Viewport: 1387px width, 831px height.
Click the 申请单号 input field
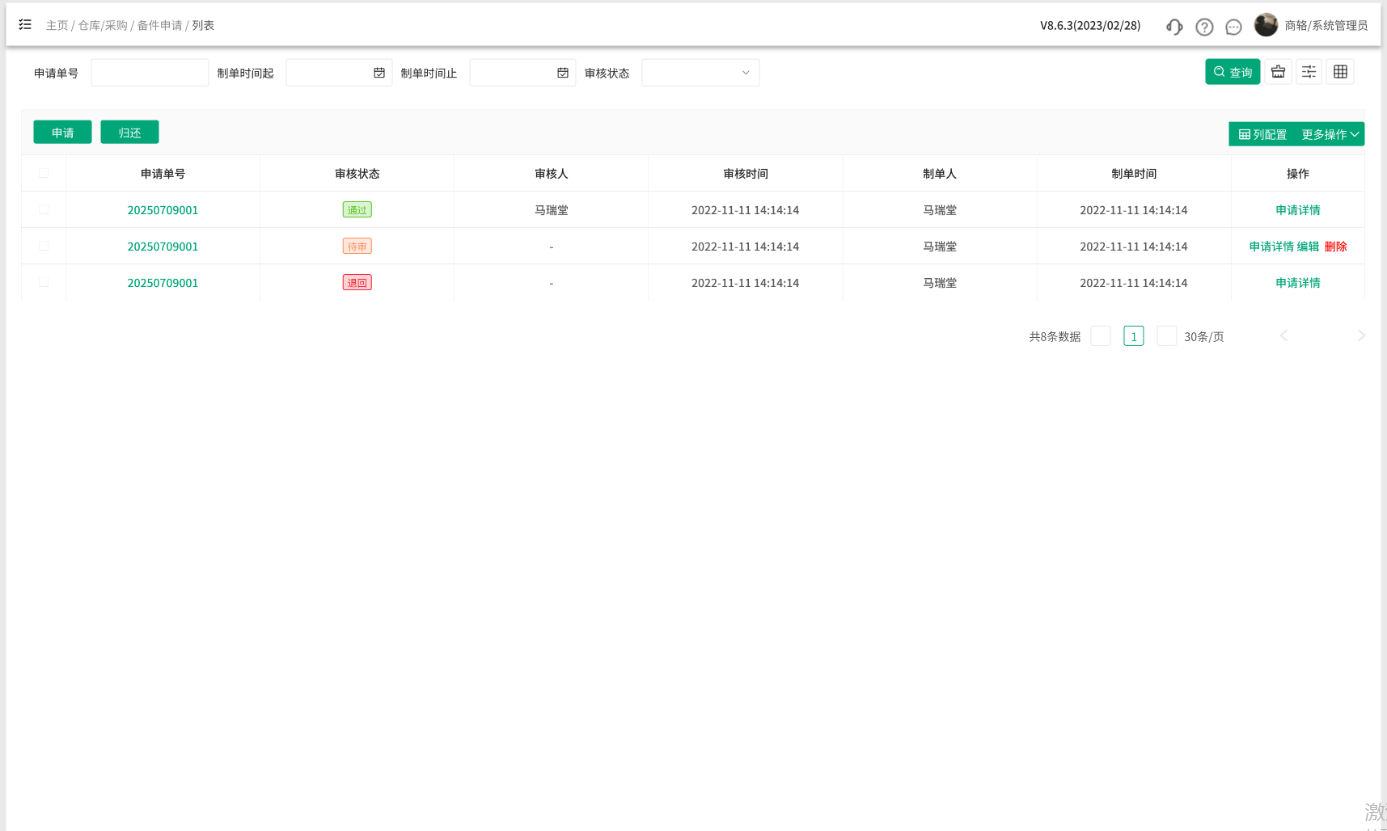point(150,73)
